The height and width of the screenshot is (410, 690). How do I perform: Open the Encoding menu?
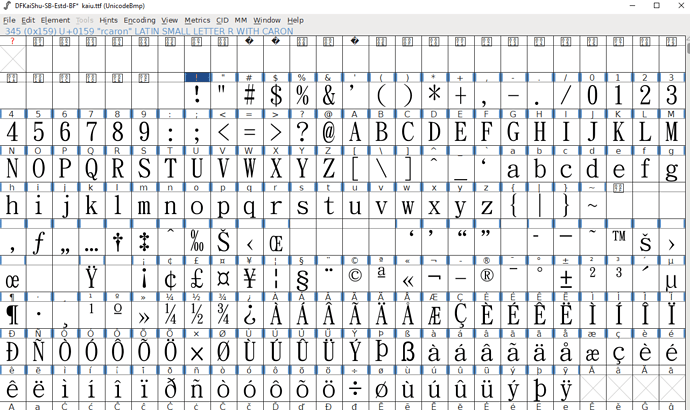click(x=139, y=20)
